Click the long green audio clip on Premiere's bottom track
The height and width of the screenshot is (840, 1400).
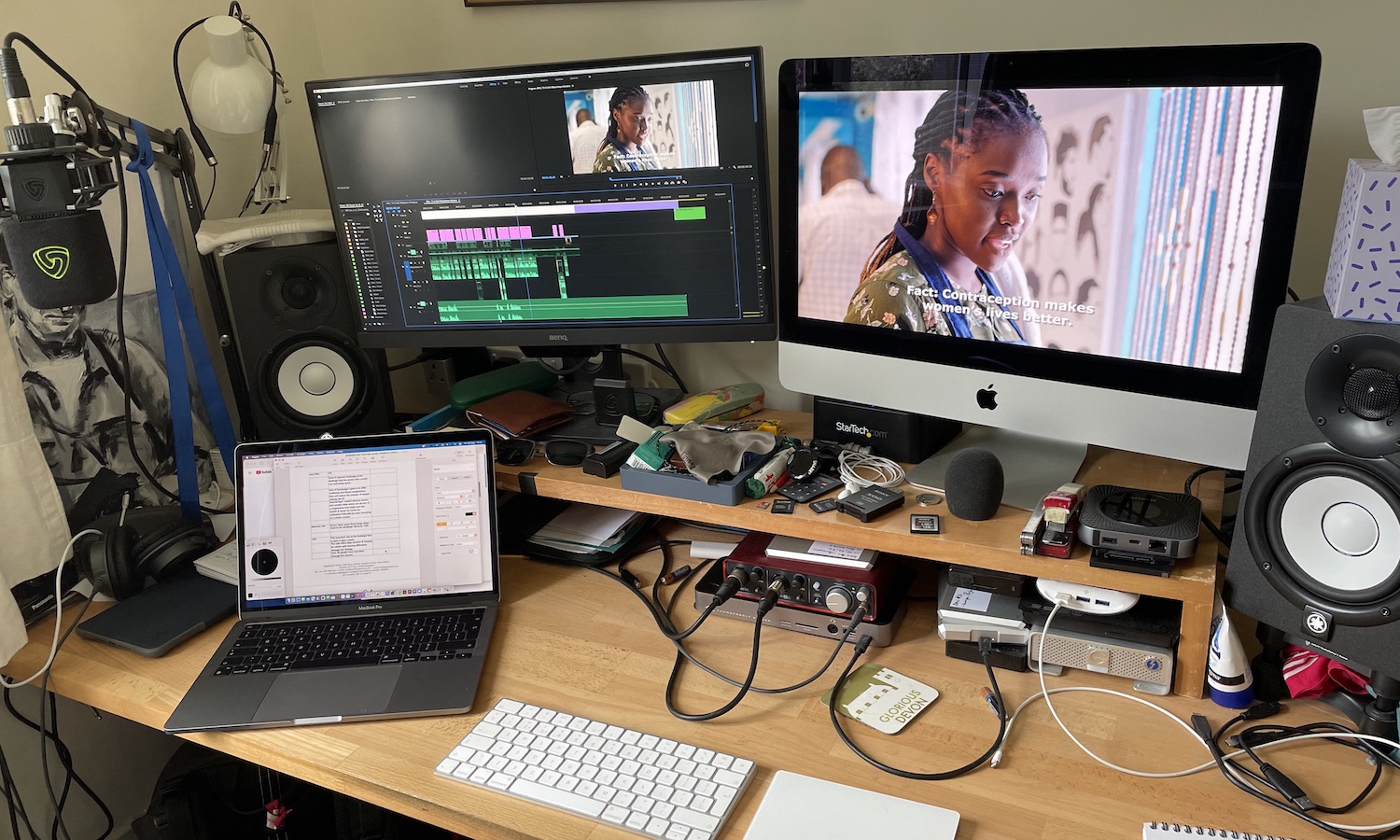563,308
